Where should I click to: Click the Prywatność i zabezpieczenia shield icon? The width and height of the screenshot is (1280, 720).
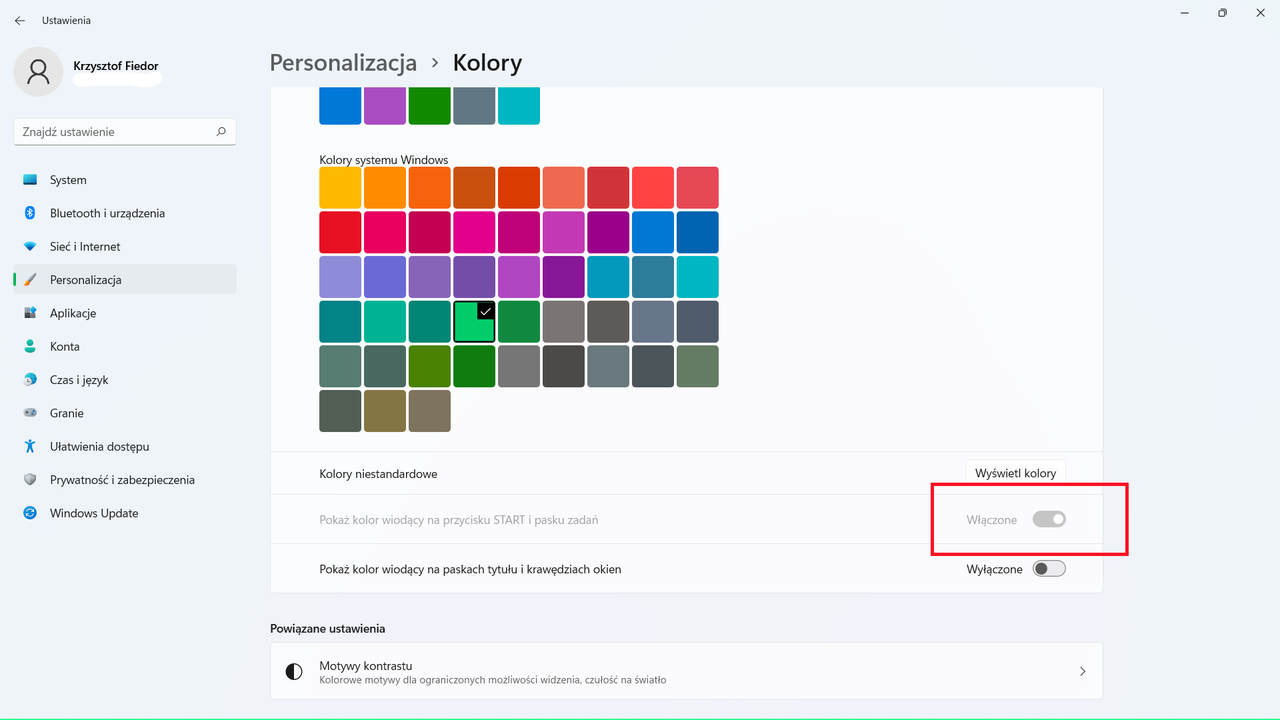tap(29, 479)
